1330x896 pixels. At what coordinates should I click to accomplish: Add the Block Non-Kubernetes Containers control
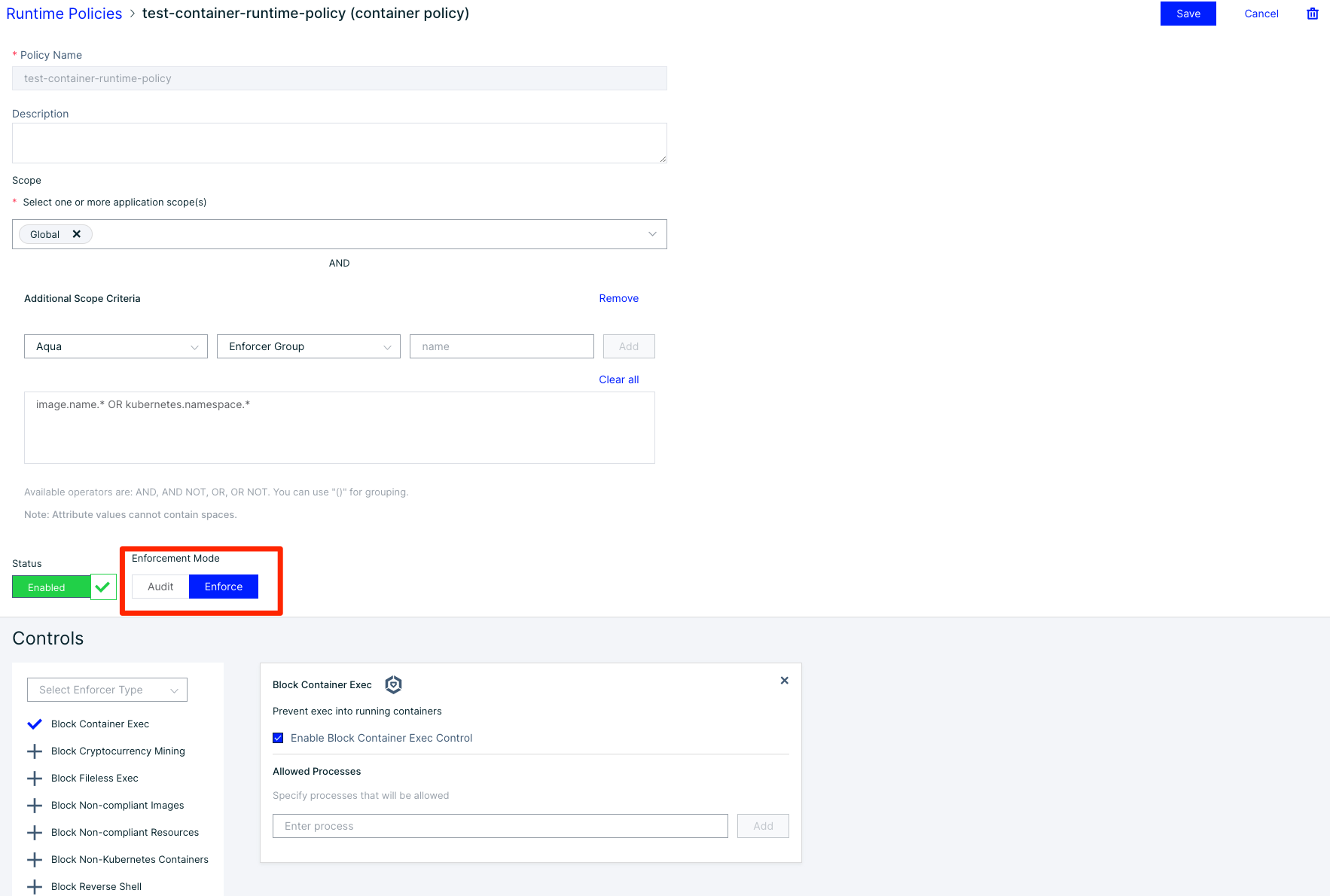[34, 859]
